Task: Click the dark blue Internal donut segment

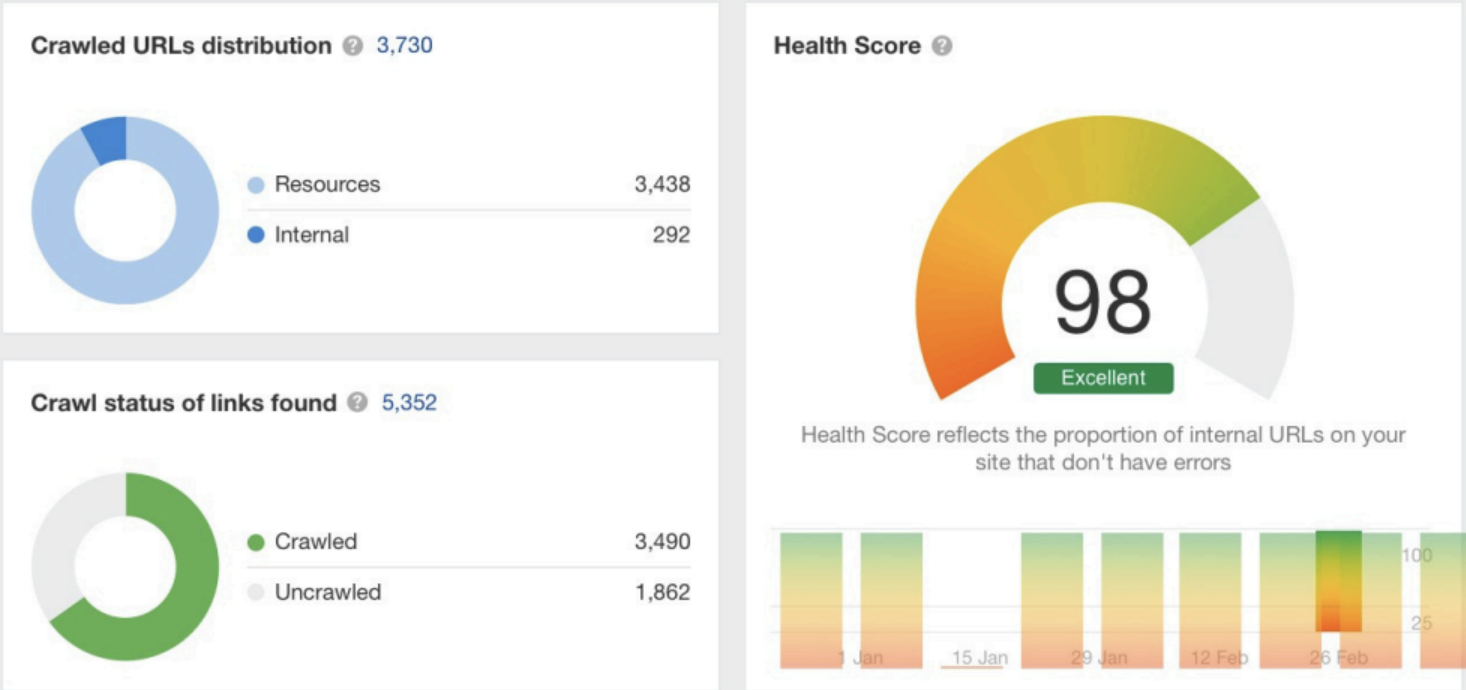Action: [106, 140]
